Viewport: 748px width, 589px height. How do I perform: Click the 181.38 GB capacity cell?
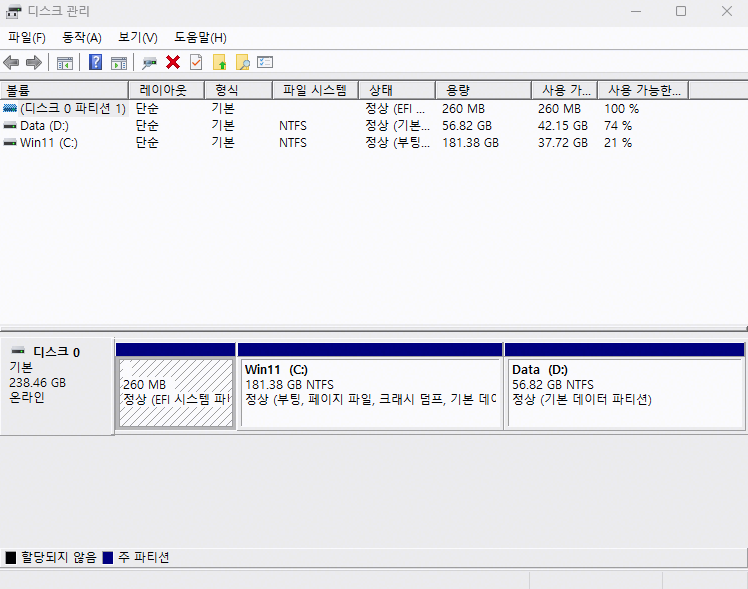coord(470,143)
